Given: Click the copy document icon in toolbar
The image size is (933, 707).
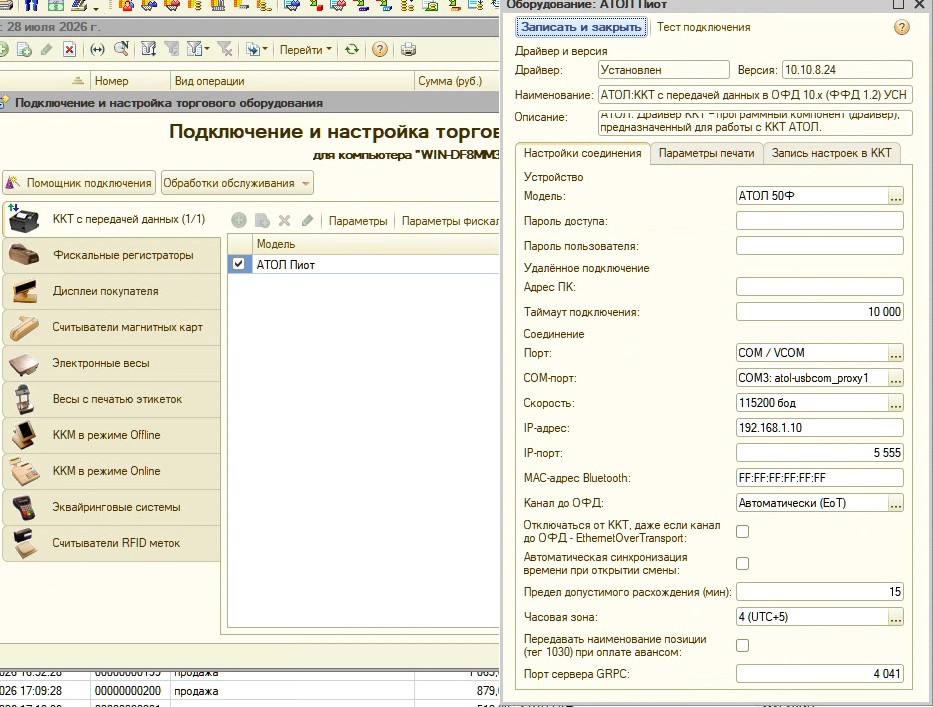Looking at the screenshot, I should click(24, 50).
